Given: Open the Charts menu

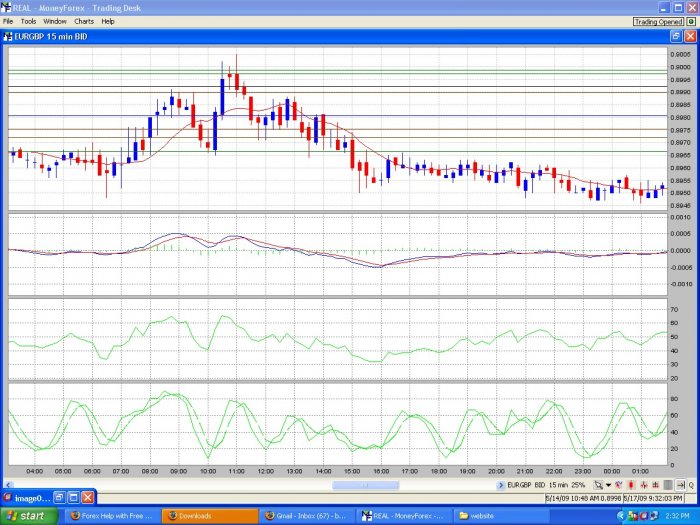Looking at the screenshot, I should 84,21.
